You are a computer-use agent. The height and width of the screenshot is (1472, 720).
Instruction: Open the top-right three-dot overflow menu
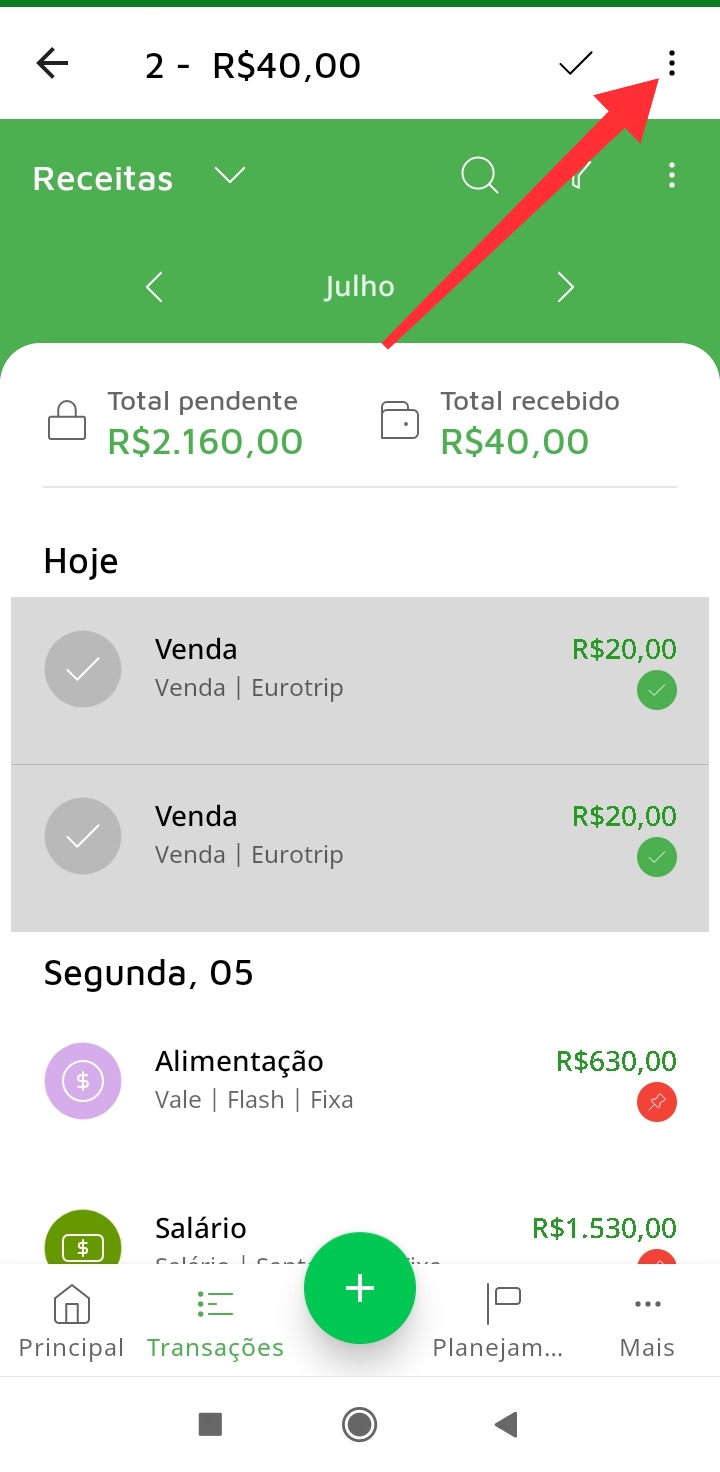pos(671,64)
